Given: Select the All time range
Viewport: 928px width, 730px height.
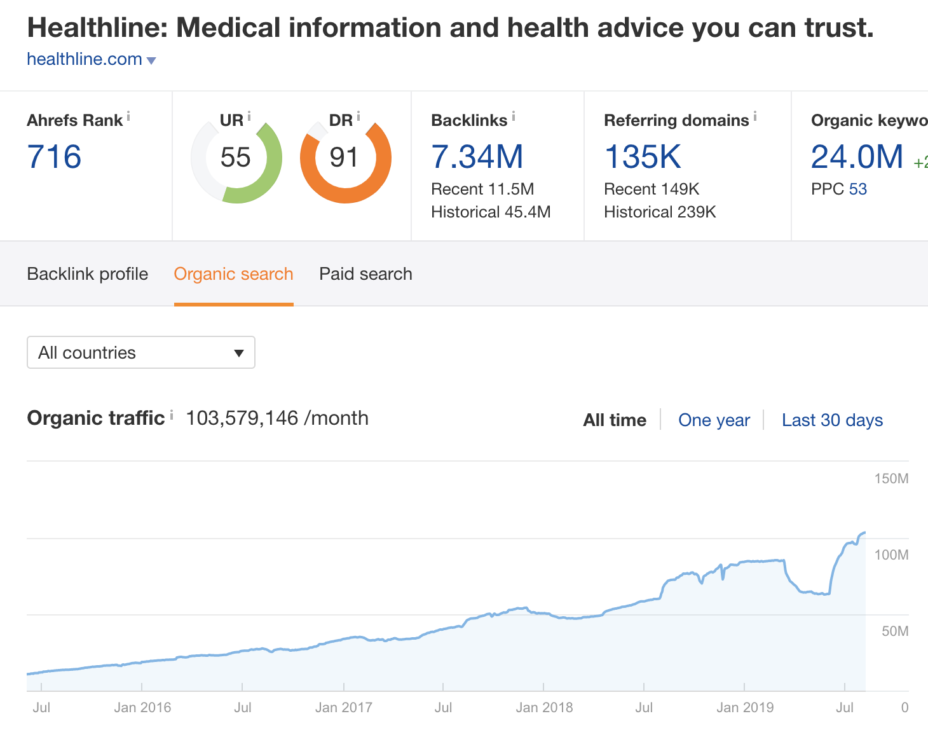Looking at the screenshot, I should 615,420.
